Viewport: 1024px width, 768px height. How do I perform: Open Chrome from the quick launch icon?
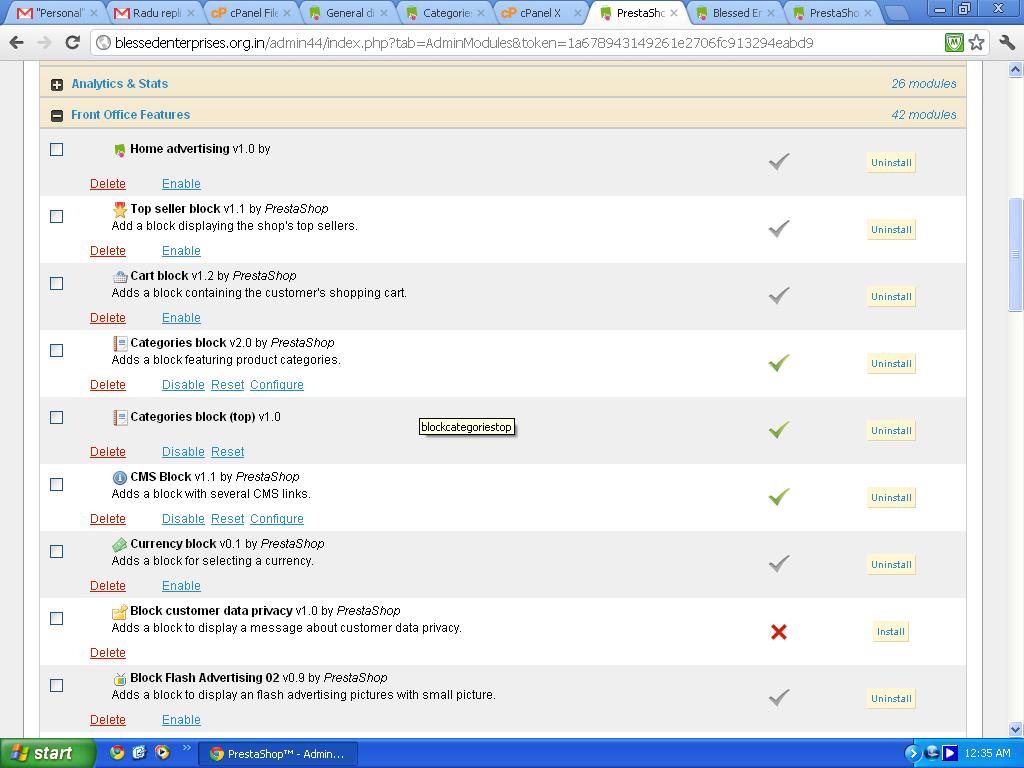pos(117,752)
